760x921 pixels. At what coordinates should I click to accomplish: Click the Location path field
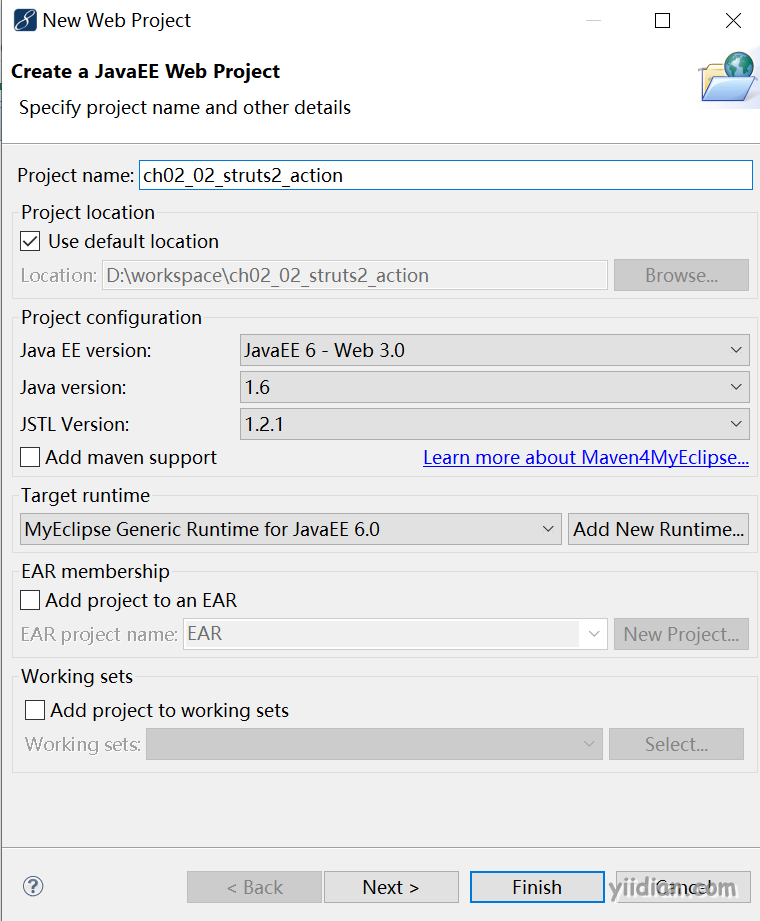[x=355, y=275]
